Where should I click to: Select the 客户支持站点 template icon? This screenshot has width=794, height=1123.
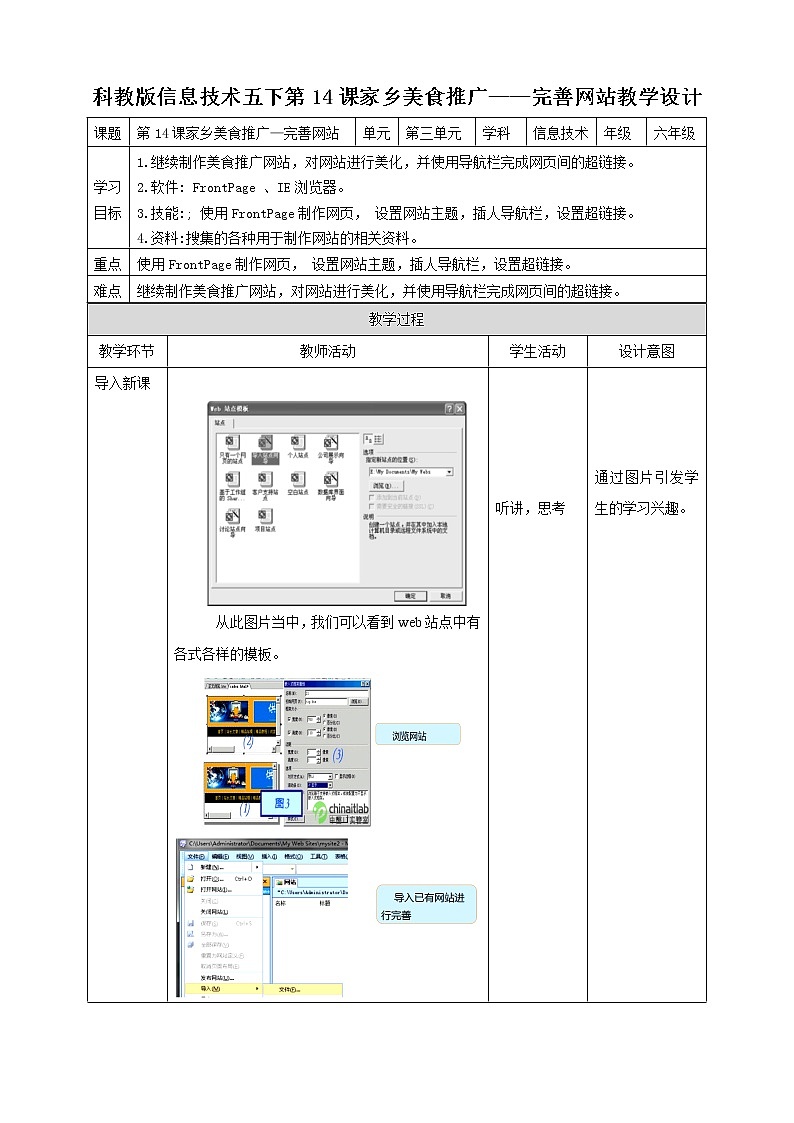tap(265, 486)
